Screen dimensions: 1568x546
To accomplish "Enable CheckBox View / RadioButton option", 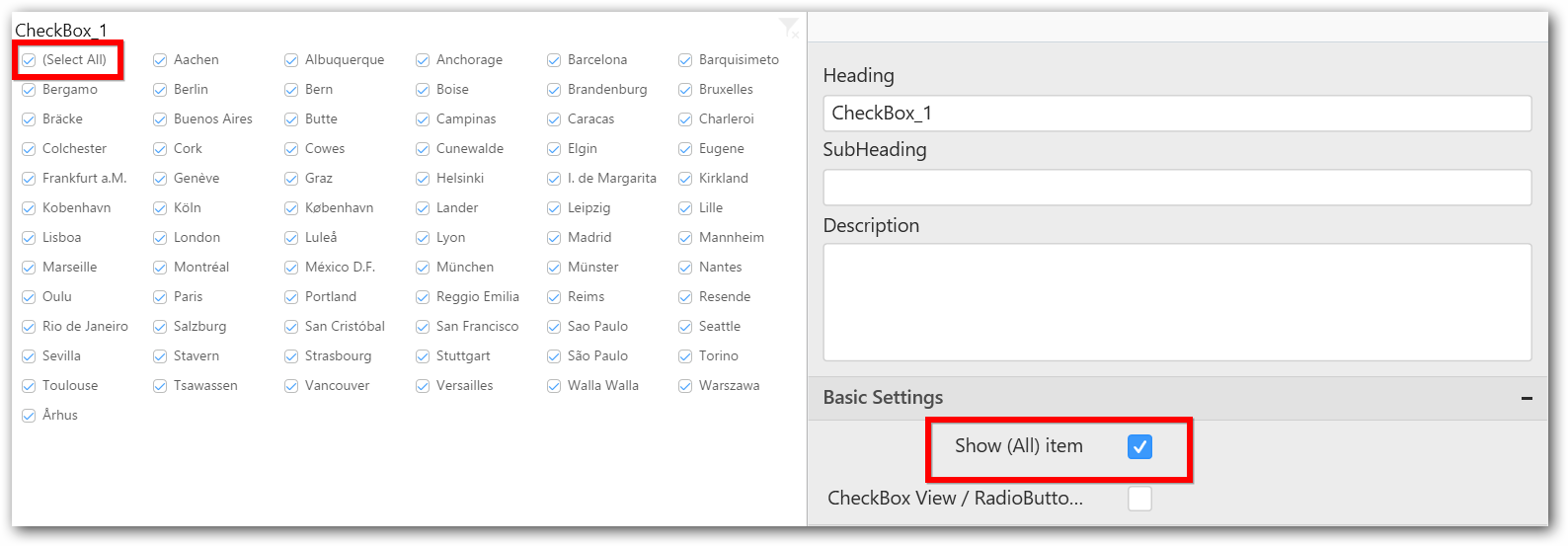I will (x=1139, y=499).
